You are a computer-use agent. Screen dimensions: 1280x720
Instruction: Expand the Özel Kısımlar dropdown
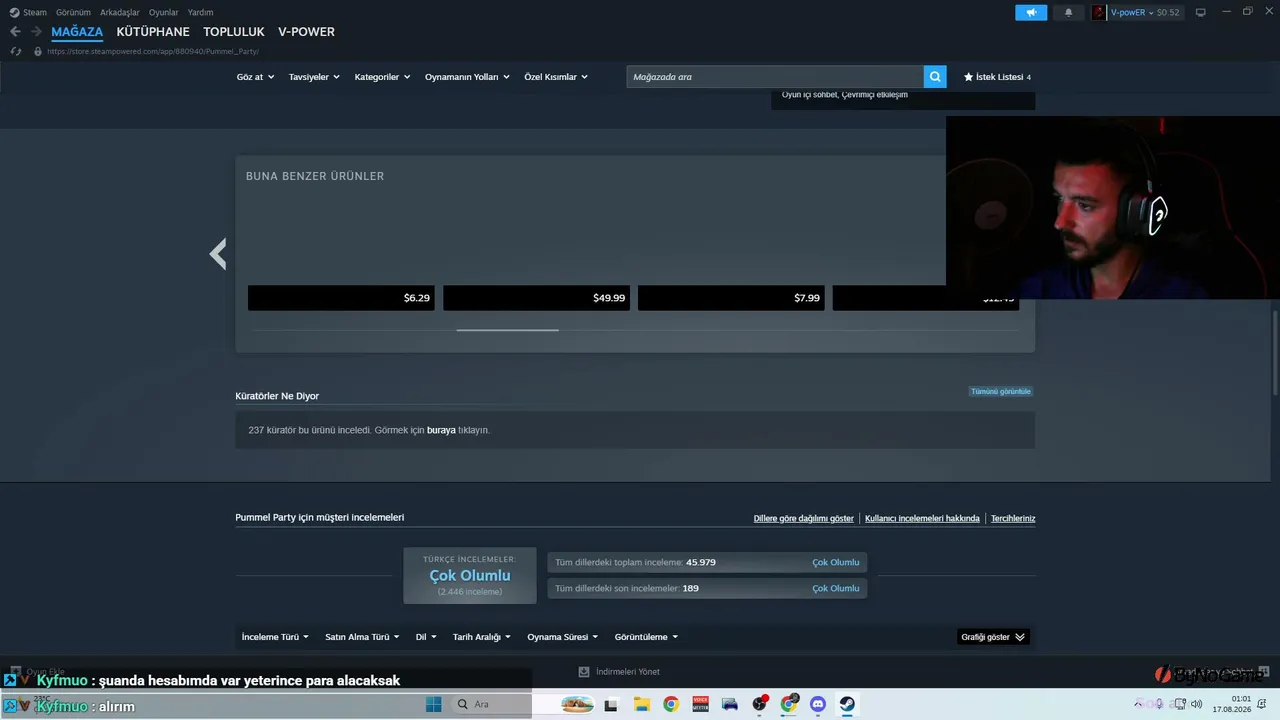tap(556, 77)
